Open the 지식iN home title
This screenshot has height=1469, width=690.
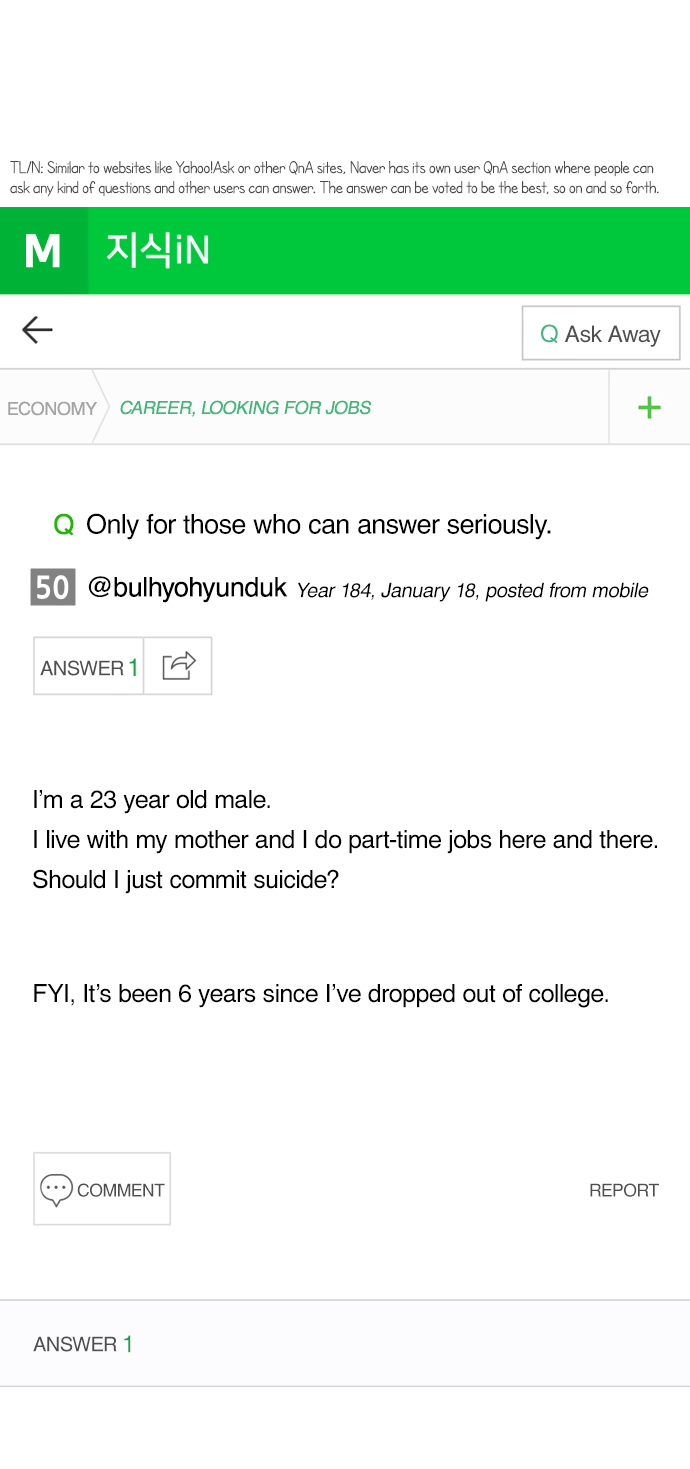point(158,250)
